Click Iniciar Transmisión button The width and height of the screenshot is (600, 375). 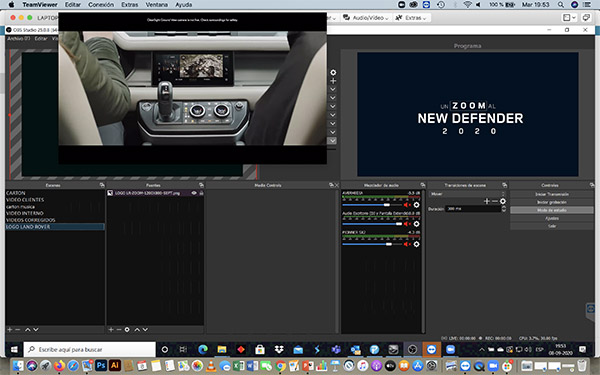(552, 194)
